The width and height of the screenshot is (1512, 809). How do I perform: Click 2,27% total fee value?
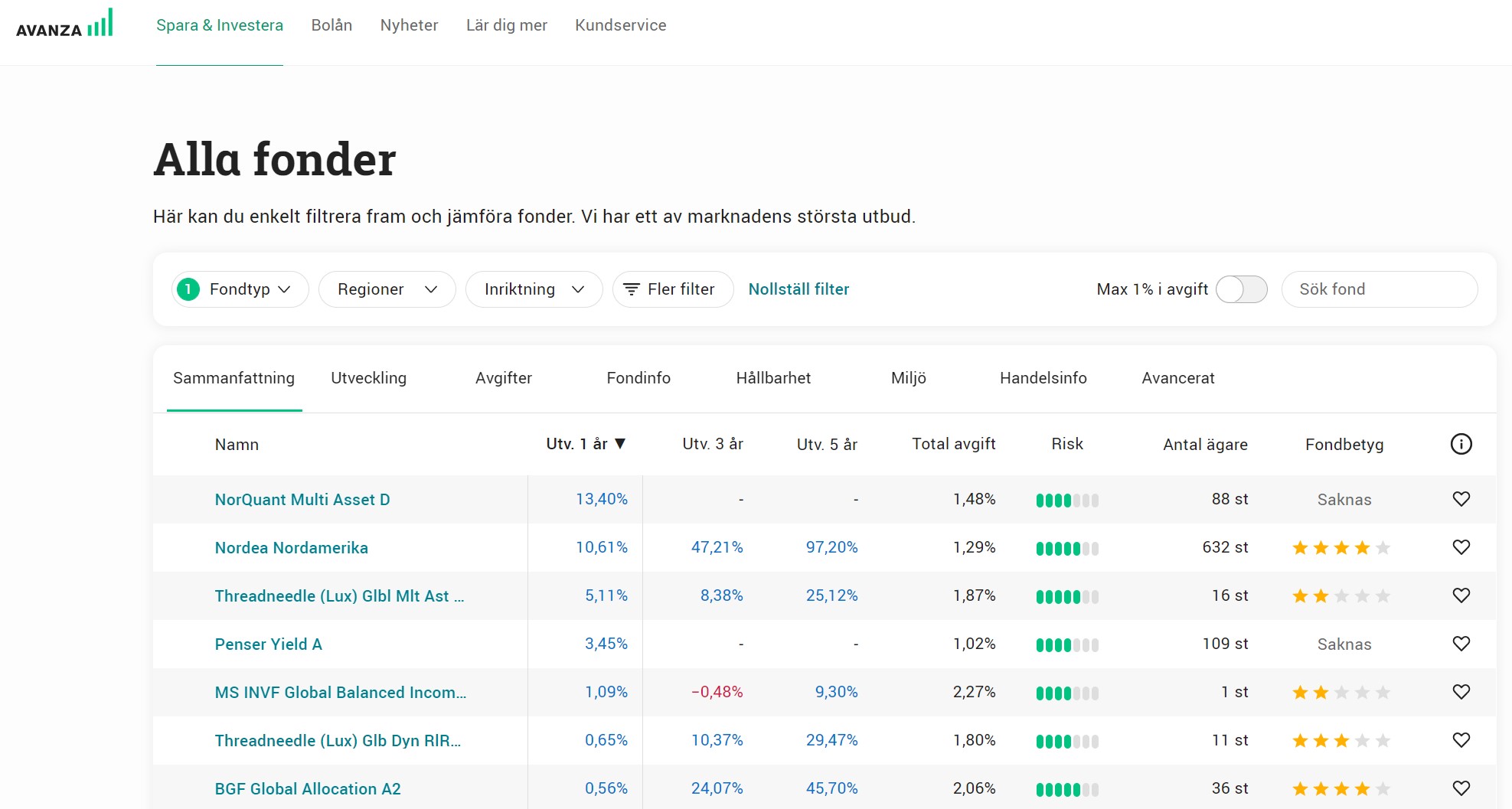click(x=974, y=692)
